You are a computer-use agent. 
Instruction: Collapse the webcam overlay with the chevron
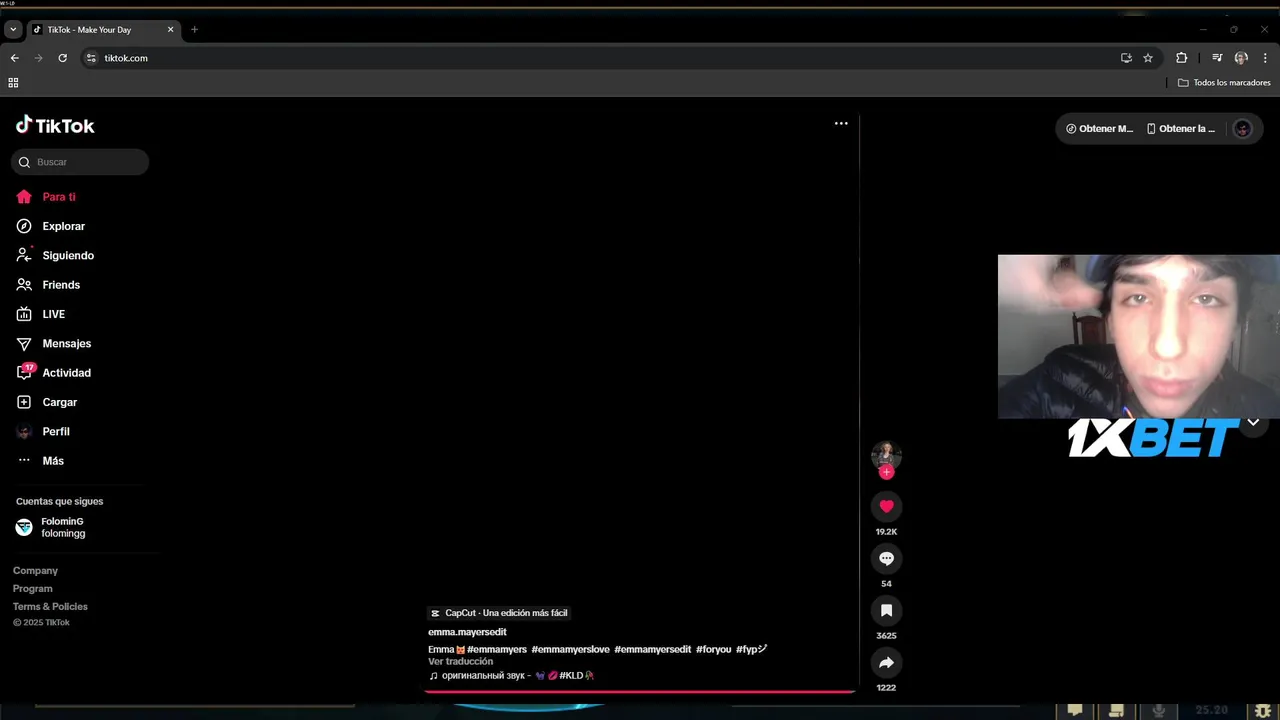point(1253,423)
